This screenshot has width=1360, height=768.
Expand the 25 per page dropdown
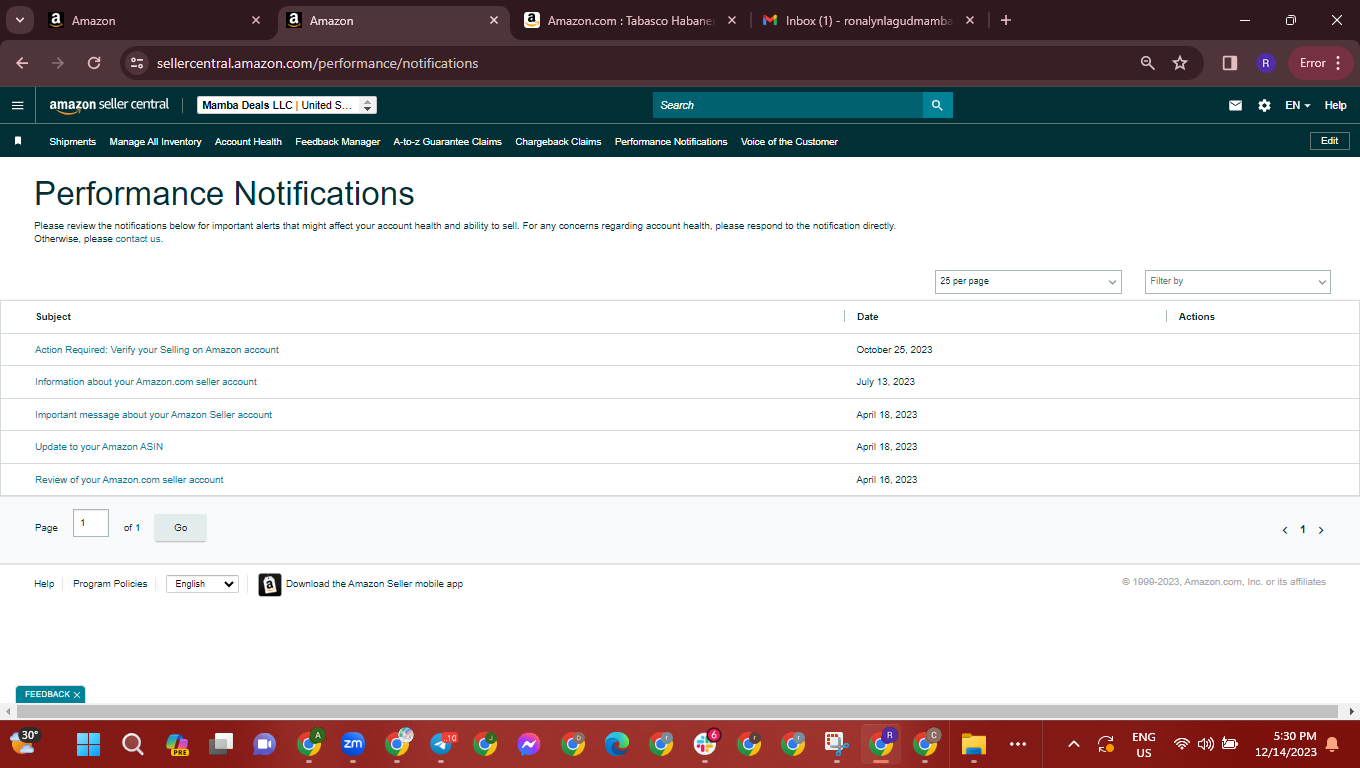(x=1028, y=282)
